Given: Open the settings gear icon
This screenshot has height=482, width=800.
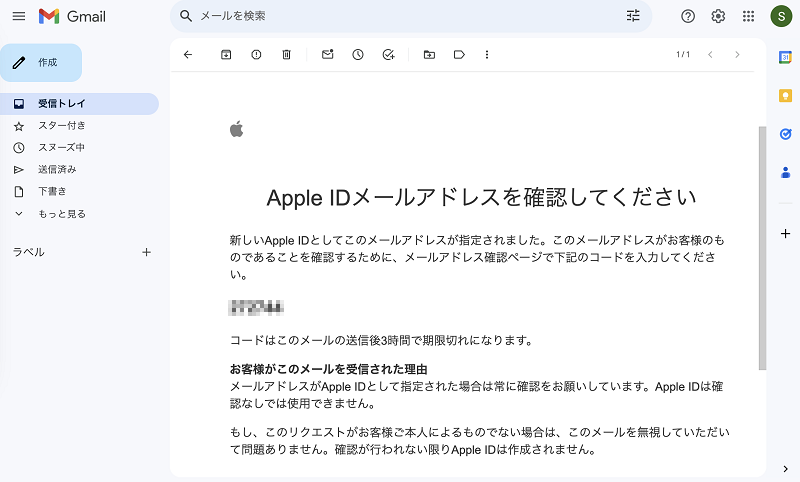Looking at the screenshot, I should [x=718, y=16].
